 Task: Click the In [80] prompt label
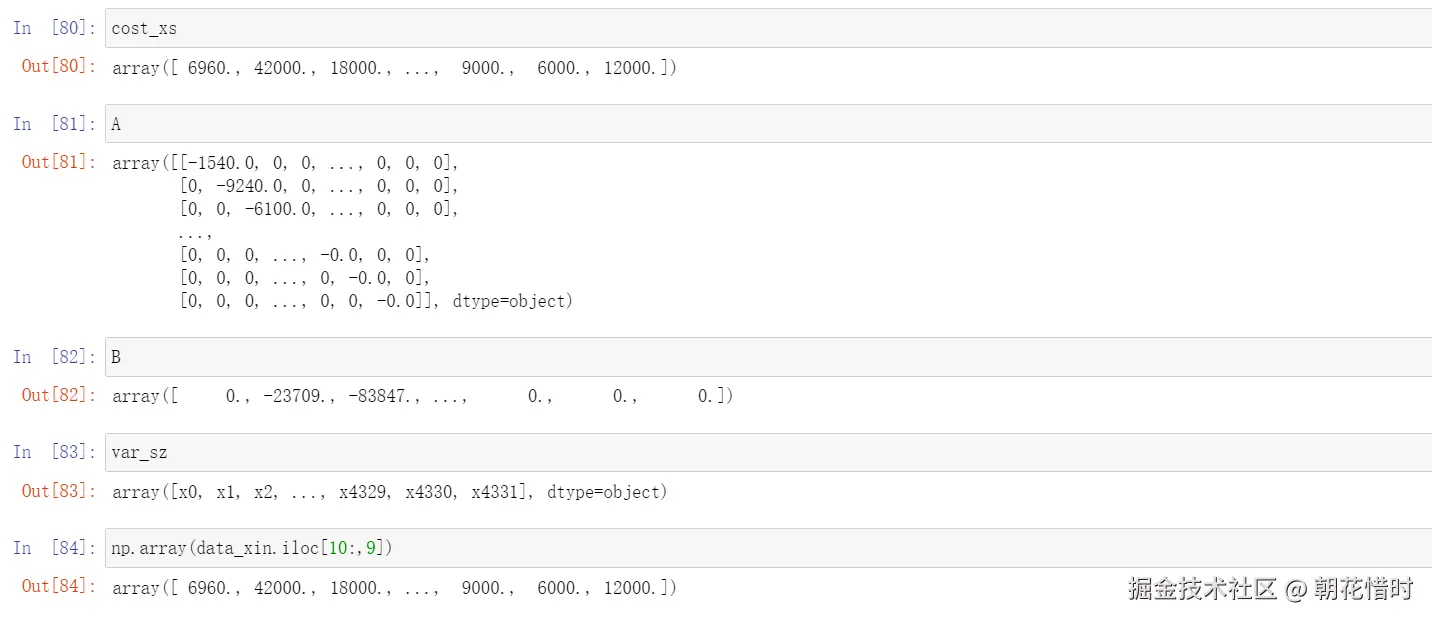[x=54, y=28]
